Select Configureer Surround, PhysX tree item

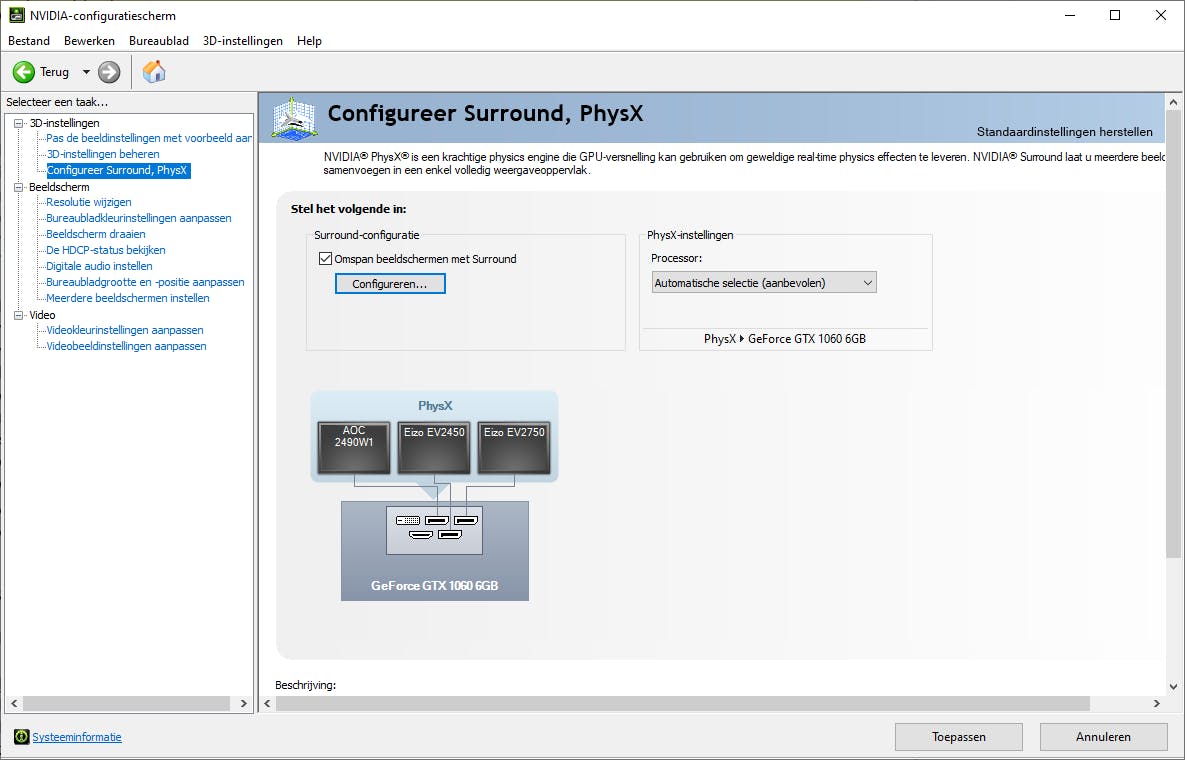[x=118, y=171]
